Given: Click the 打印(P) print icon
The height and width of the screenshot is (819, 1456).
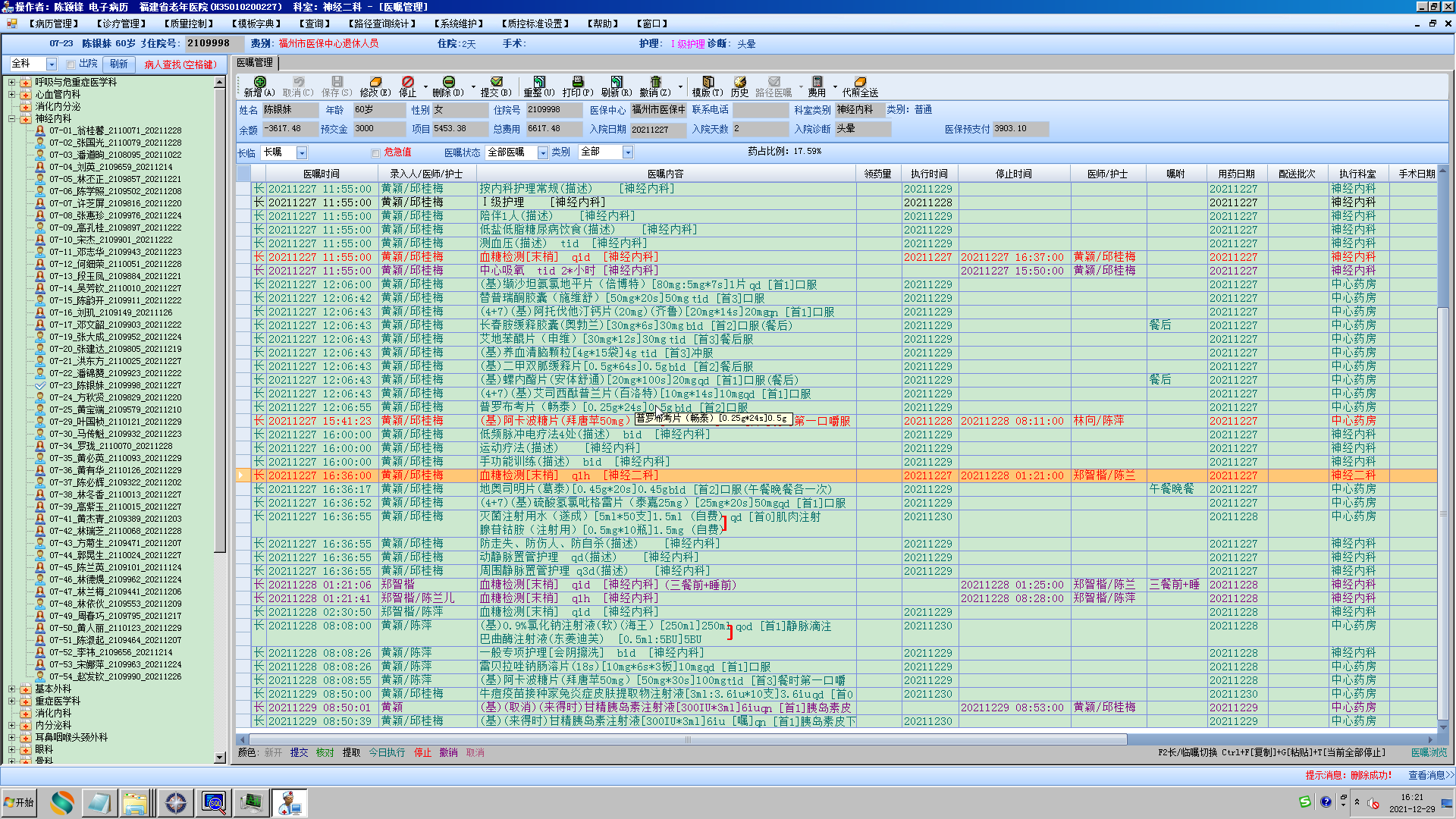Looking at the screenshot, I should (x=577, y=82).
